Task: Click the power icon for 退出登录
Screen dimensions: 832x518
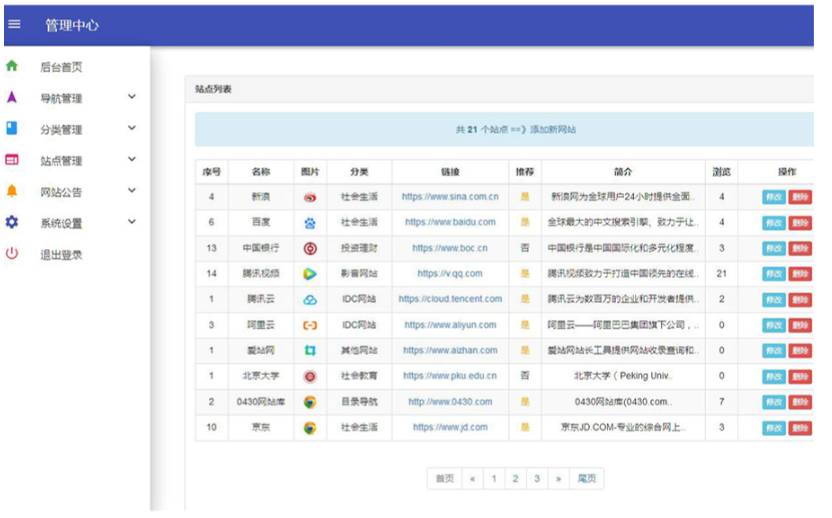Action: [x=12, y=254]
